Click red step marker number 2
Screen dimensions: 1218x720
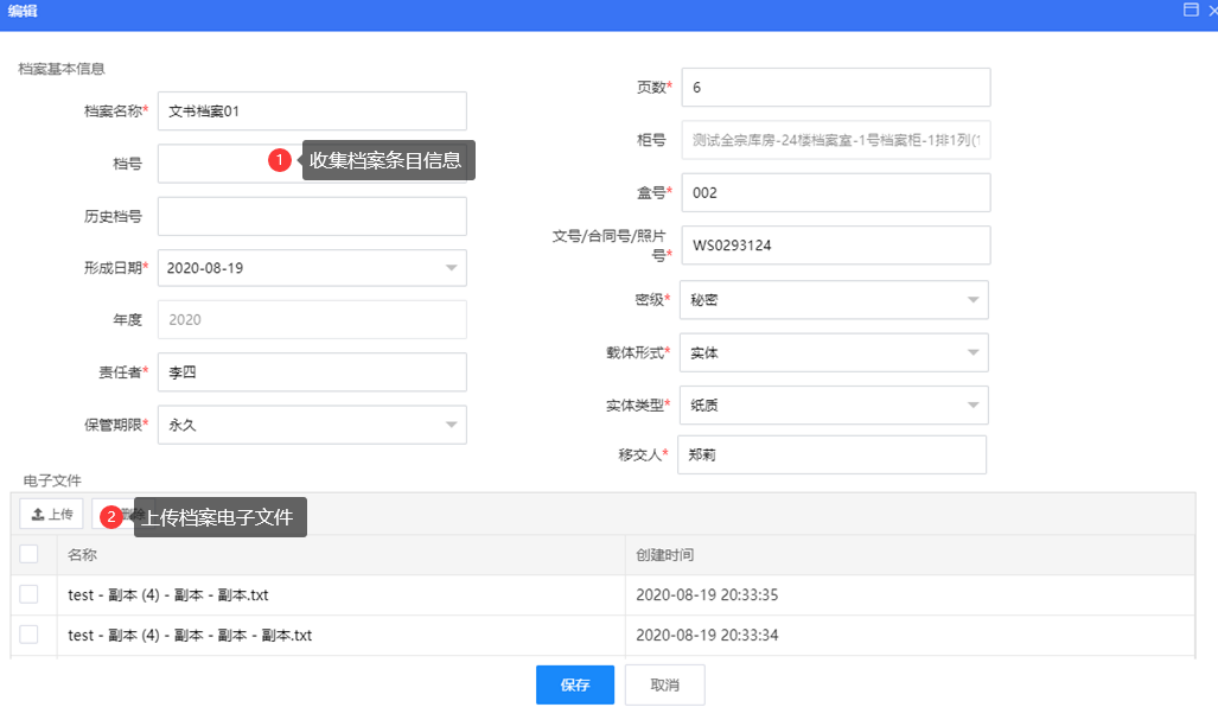[112, 517]
